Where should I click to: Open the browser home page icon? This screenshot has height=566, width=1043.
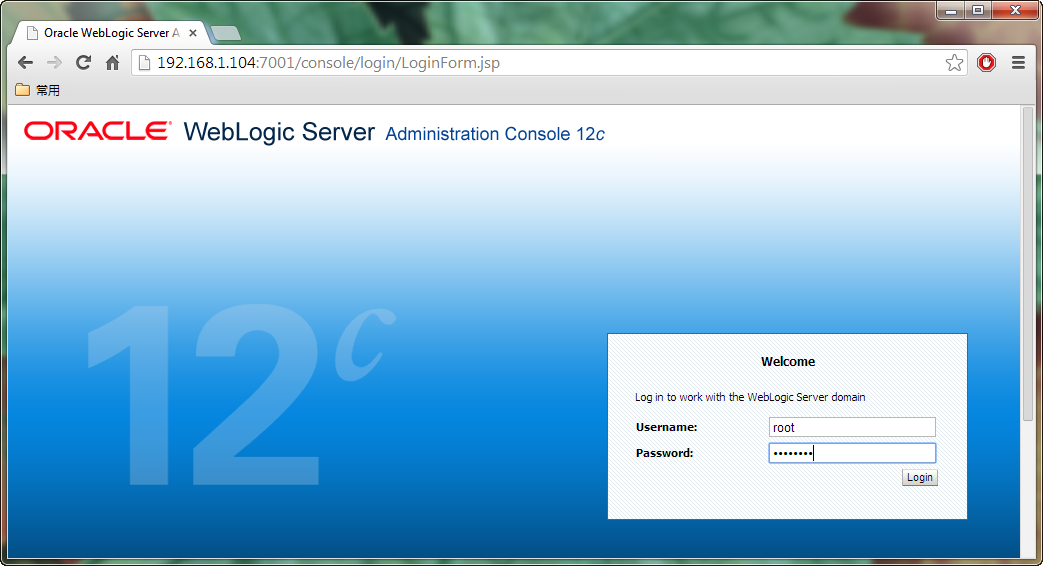(112, 63)
